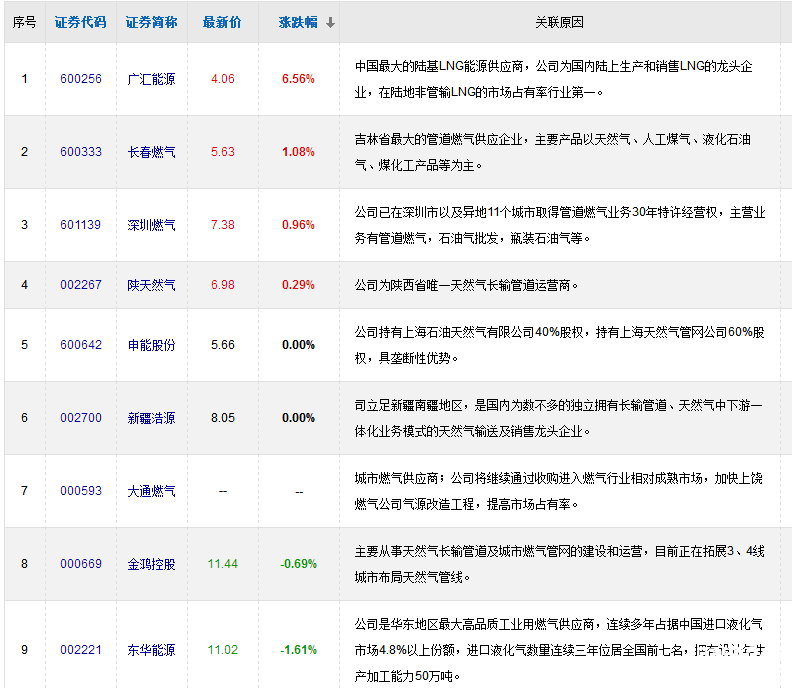792x688 pixels.
Task: Click the 0.00% change for 新疆浩源
Action: 299,418
